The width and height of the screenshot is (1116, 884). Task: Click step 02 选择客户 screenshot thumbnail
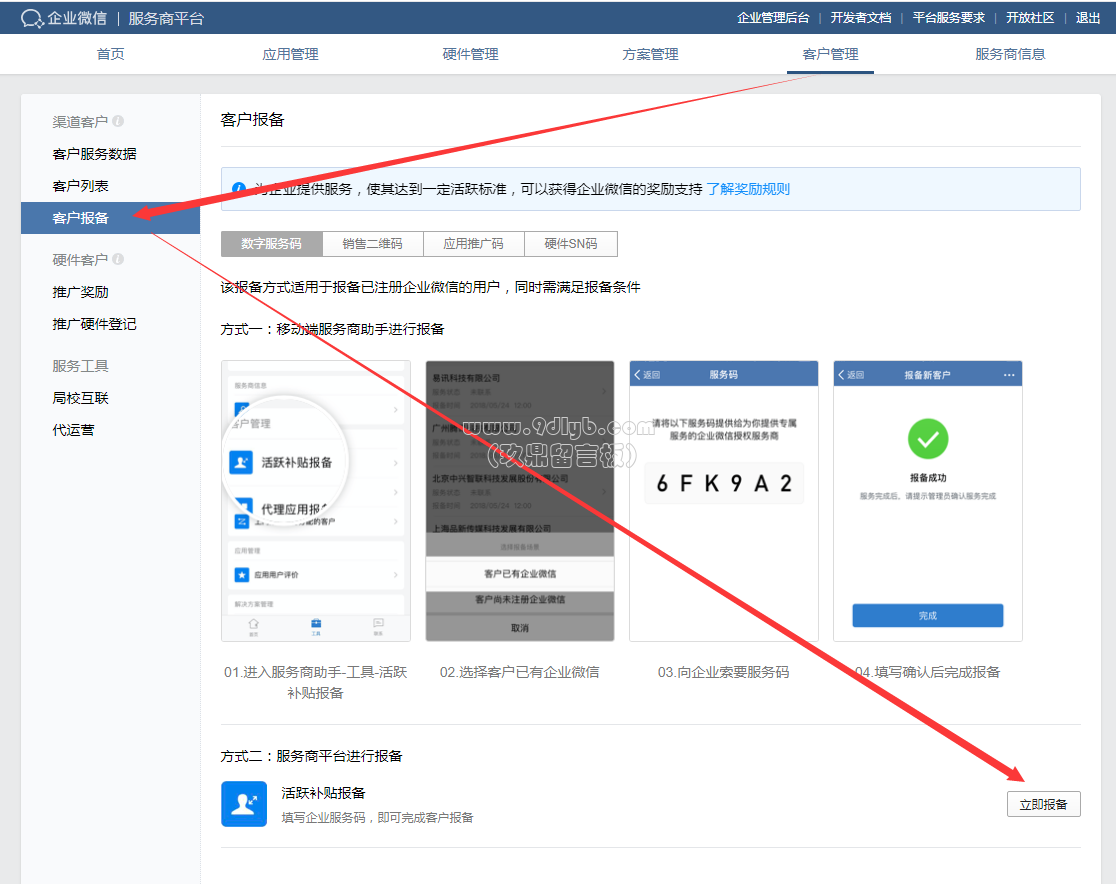[520, 501]
